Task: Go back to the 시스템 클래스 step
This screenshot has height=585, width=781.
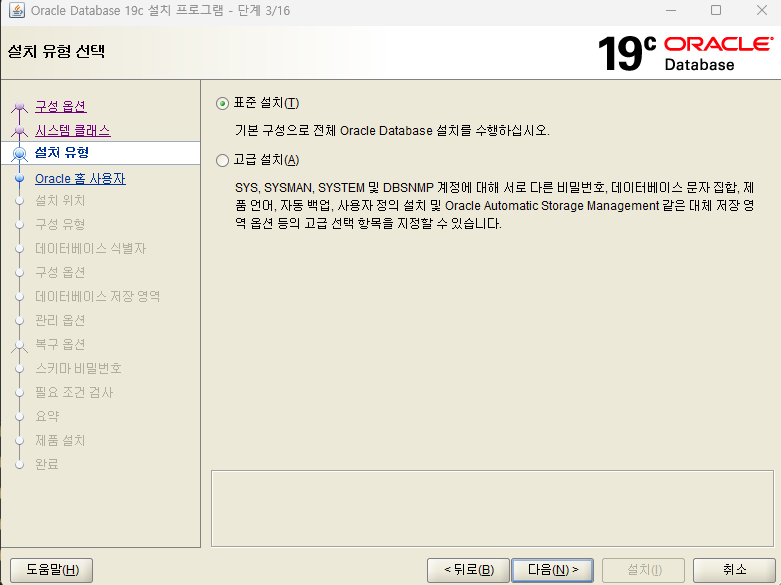Action: (x=72, y=131)
